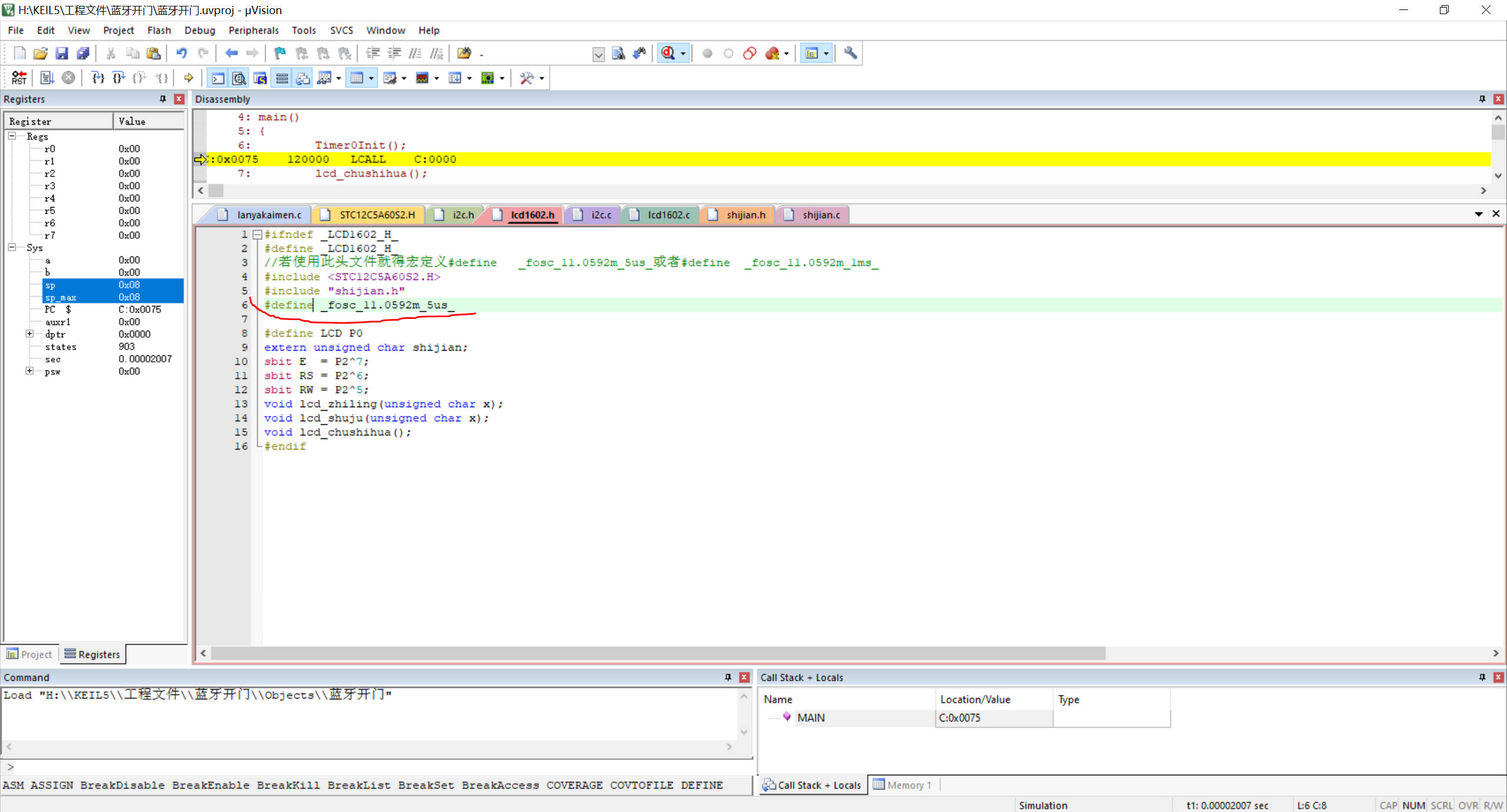
Task: Save all files icon
Action: (83, 54)
